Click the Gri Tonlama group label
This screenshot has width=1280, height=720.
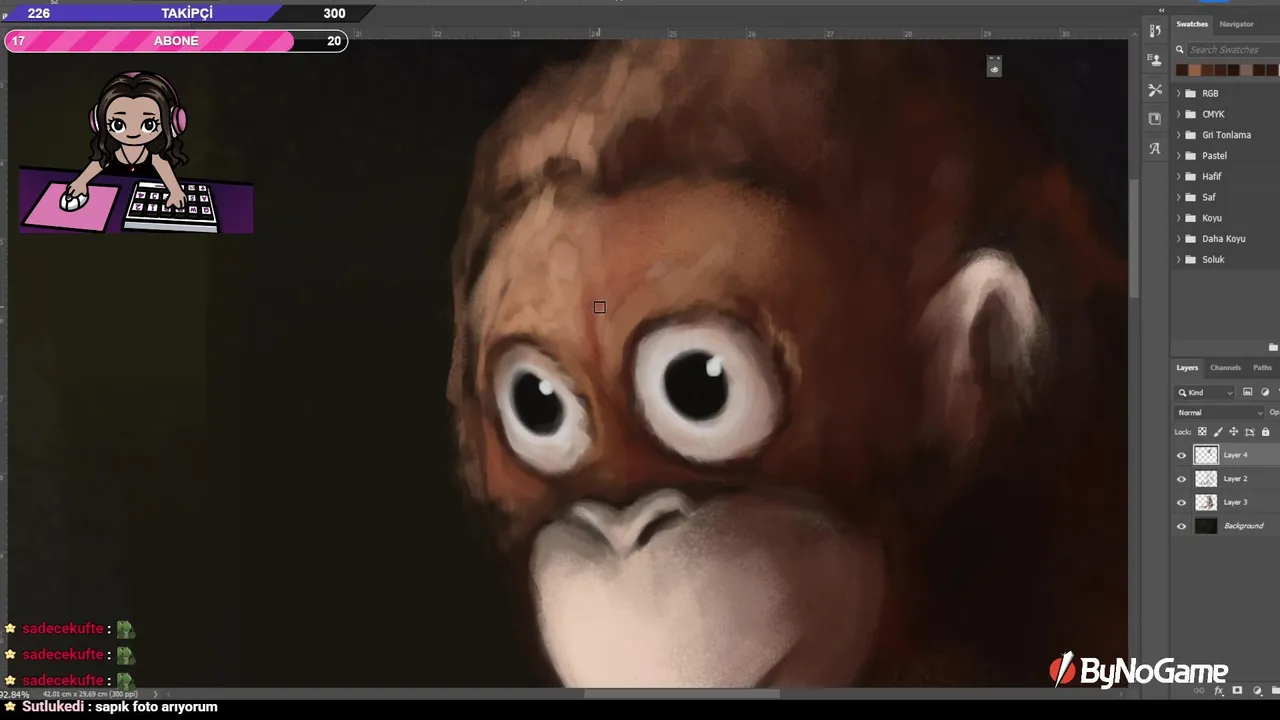point(1226,135)
